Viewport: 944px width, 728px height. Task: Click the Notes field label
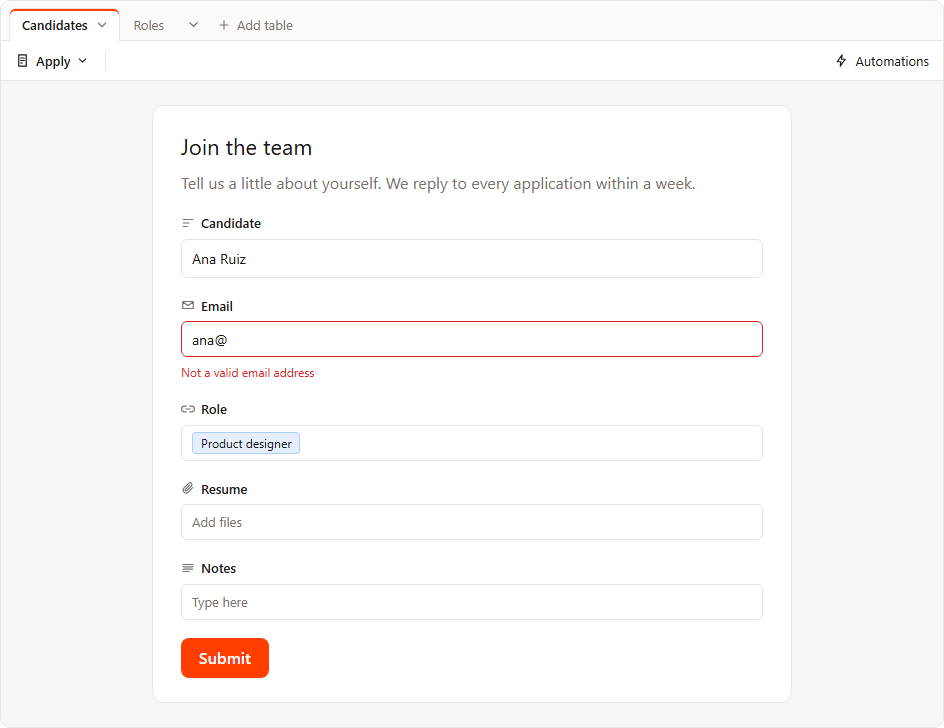click(x=219, y=568)
